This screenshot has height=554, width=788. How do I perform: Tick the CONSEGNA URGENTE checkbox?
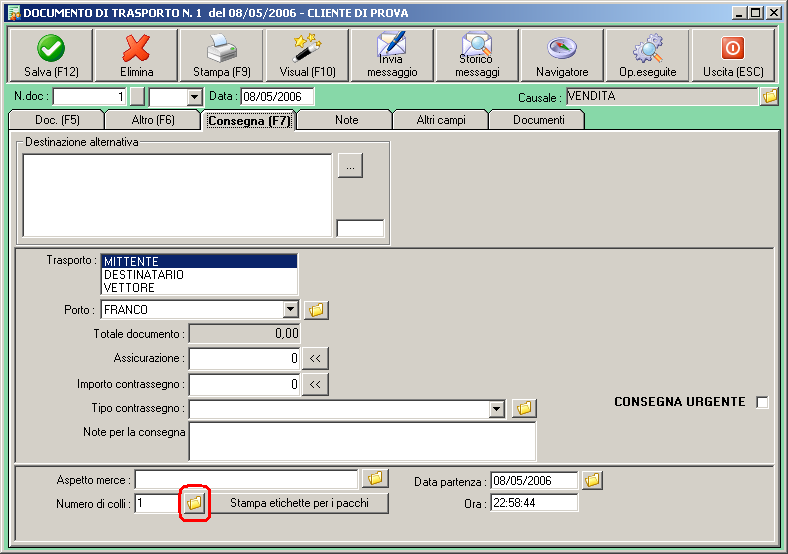click(762, 402)
